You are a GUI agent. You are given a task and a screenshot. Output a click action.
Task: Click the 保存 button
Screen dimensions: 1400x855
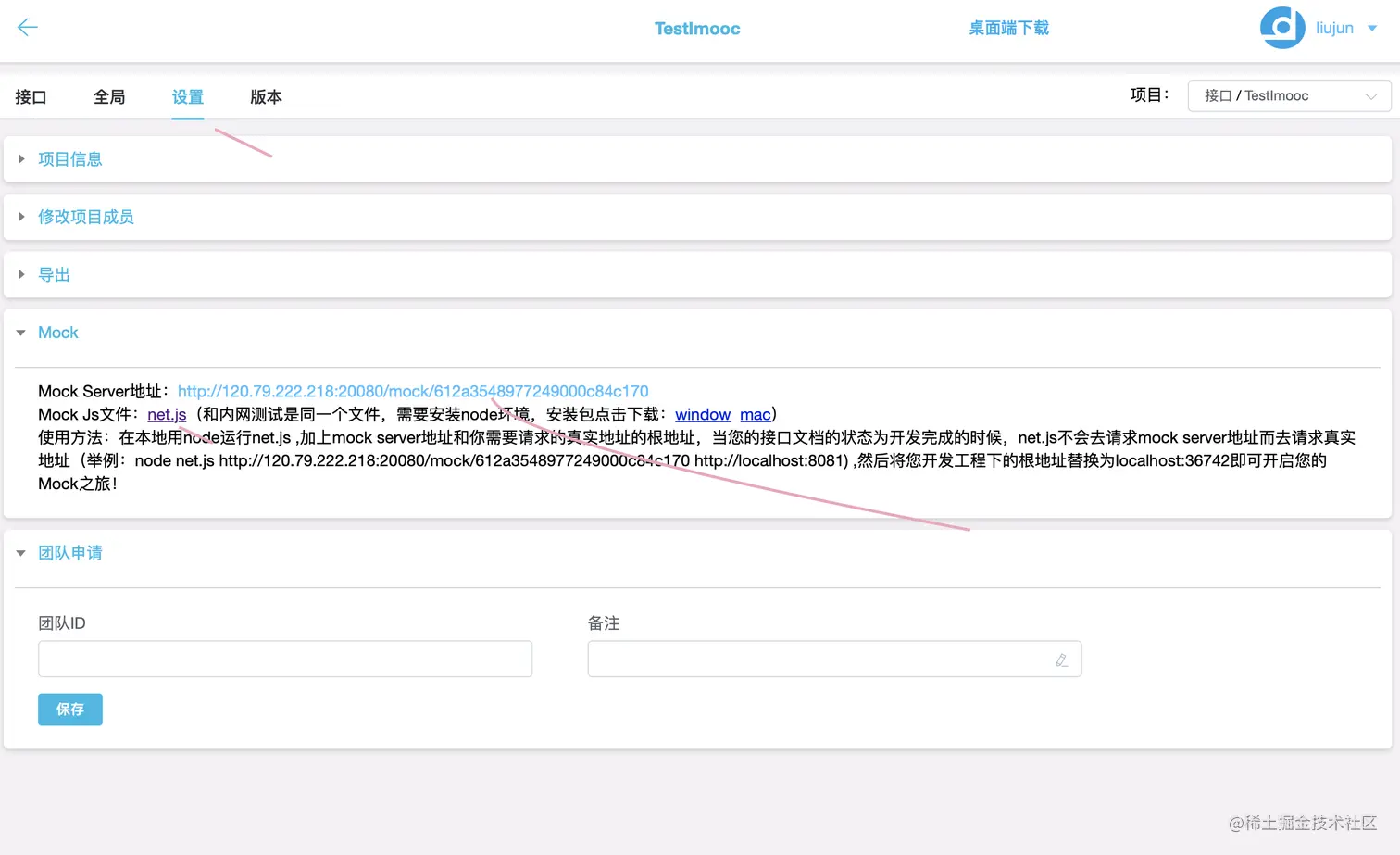[70, 710]
